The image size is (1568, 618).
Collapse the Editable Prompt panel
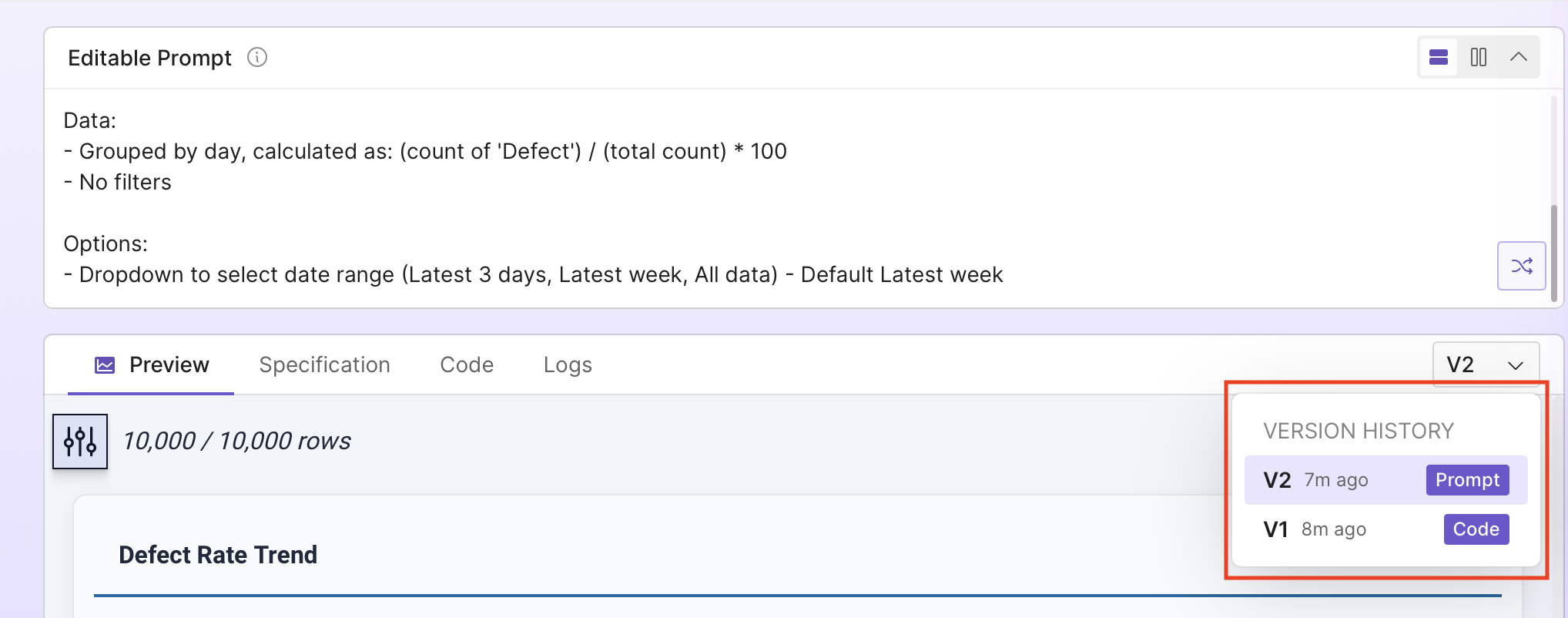pyautogui.click(x=1518, y=57)
